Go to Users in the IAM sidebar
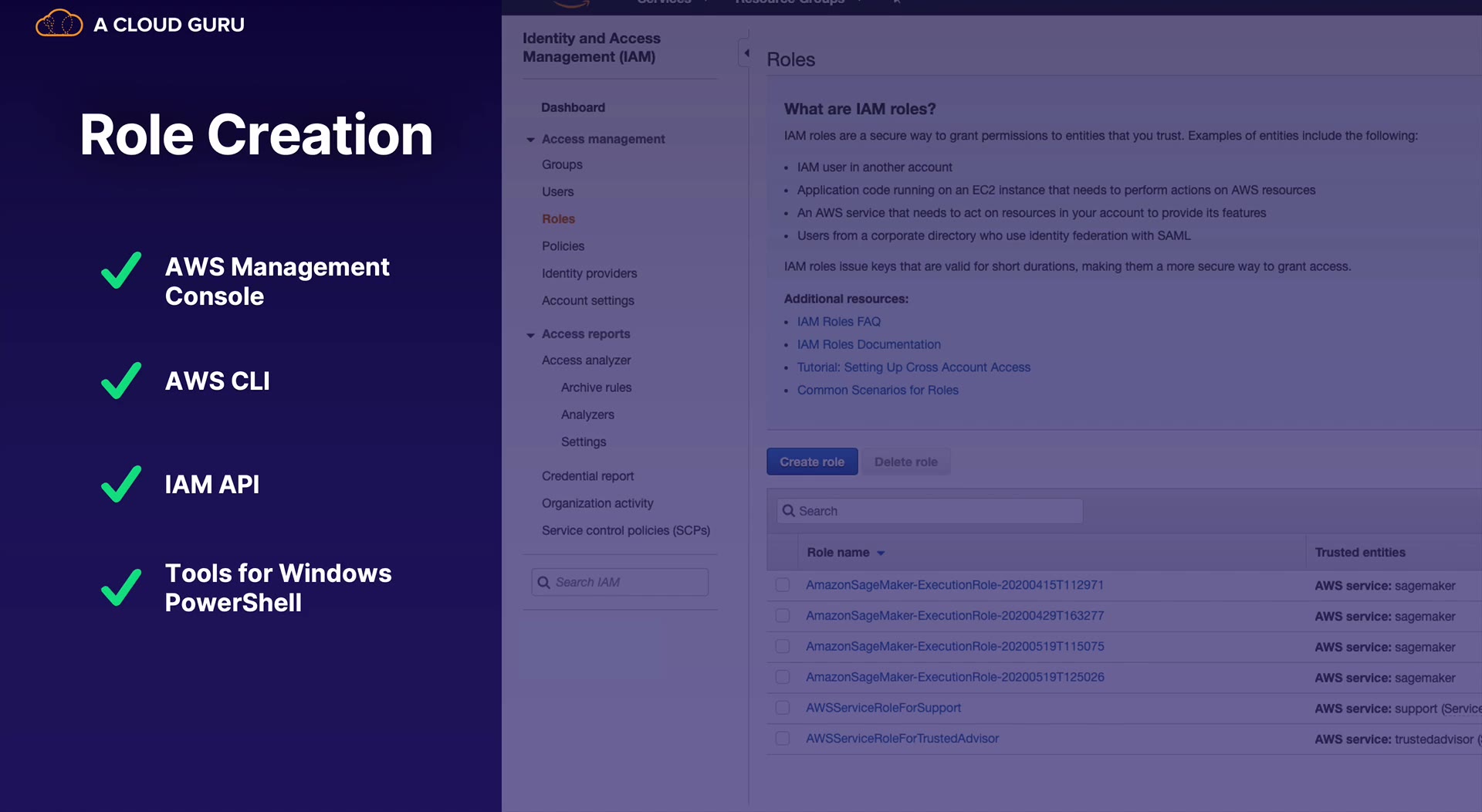Image resolution: width=1482 pixels, height=812 pixels. [x=557, y=192]
